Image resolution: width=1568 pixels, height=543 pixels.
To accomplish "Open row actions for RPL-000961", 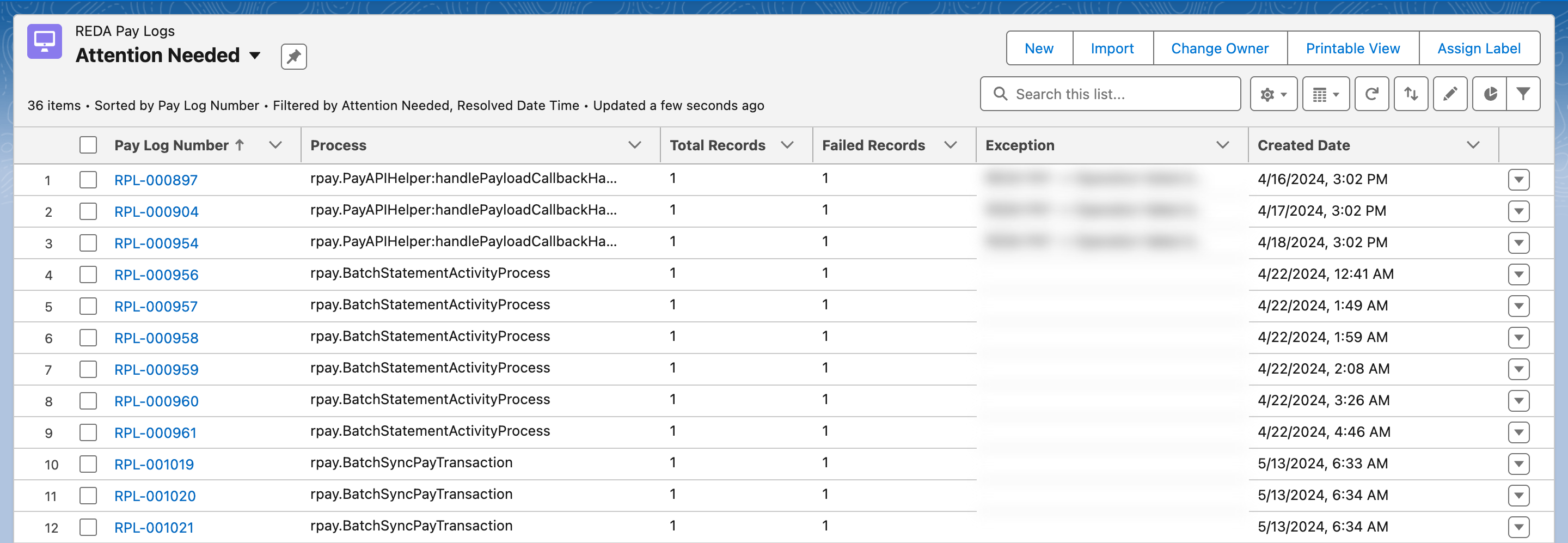I will (x=1518, y=432).
